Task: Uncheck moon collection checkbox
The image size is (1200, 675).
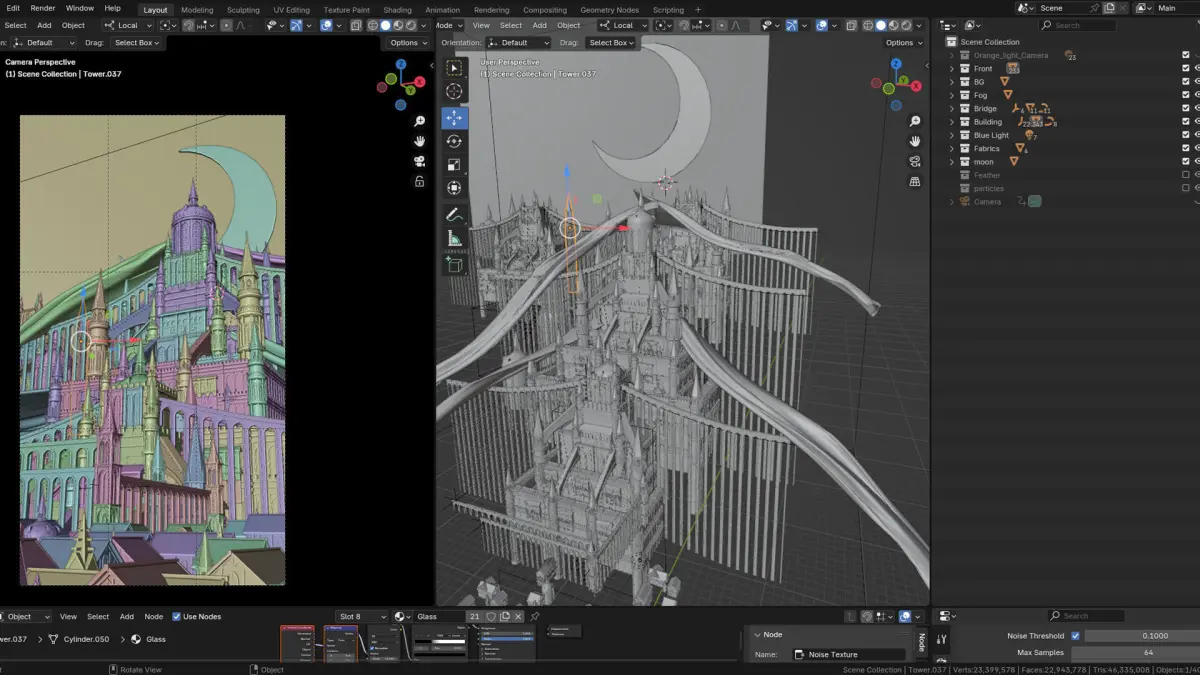Action: pyautogui.click(x=1186, y=161)
